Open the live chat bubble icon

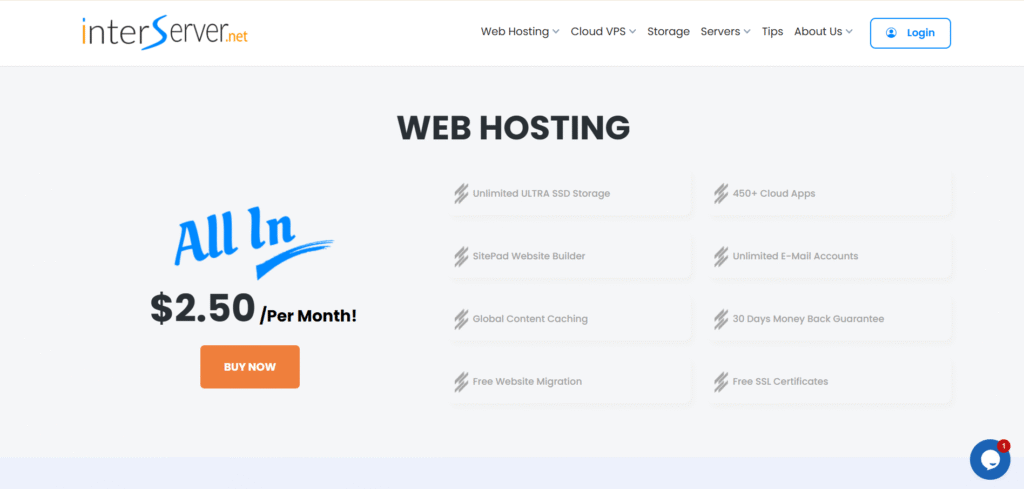coord(989,459)
